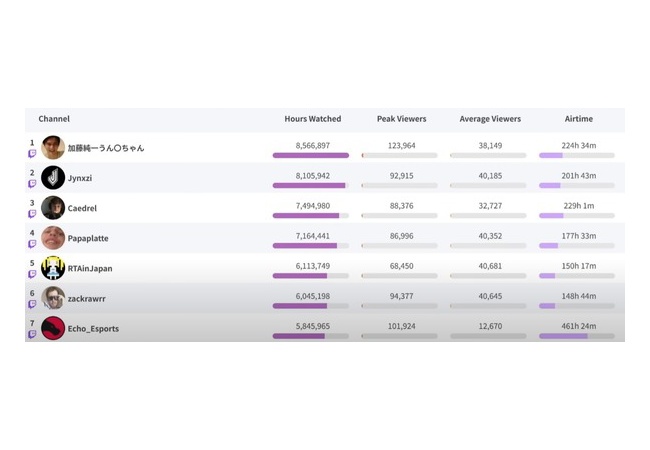The height and width of the screenshot is (450, 650).
Task: Open the Papaplatte channel link
Action: pyautogui.click(x=88, y=238)
